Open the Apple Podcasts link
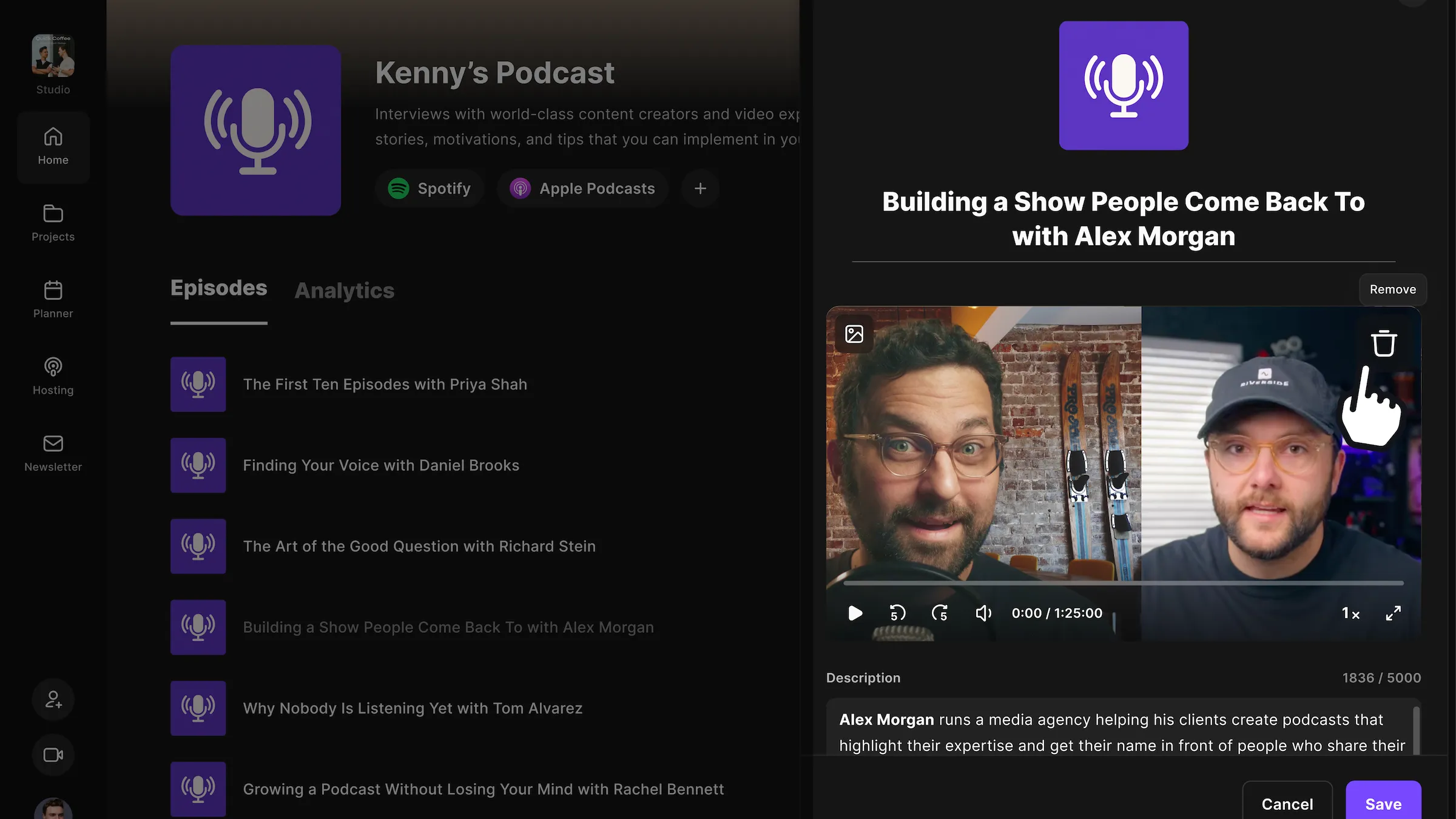Image resolution: width=1456 pixels, height=819 pixels. coord(582,189)
